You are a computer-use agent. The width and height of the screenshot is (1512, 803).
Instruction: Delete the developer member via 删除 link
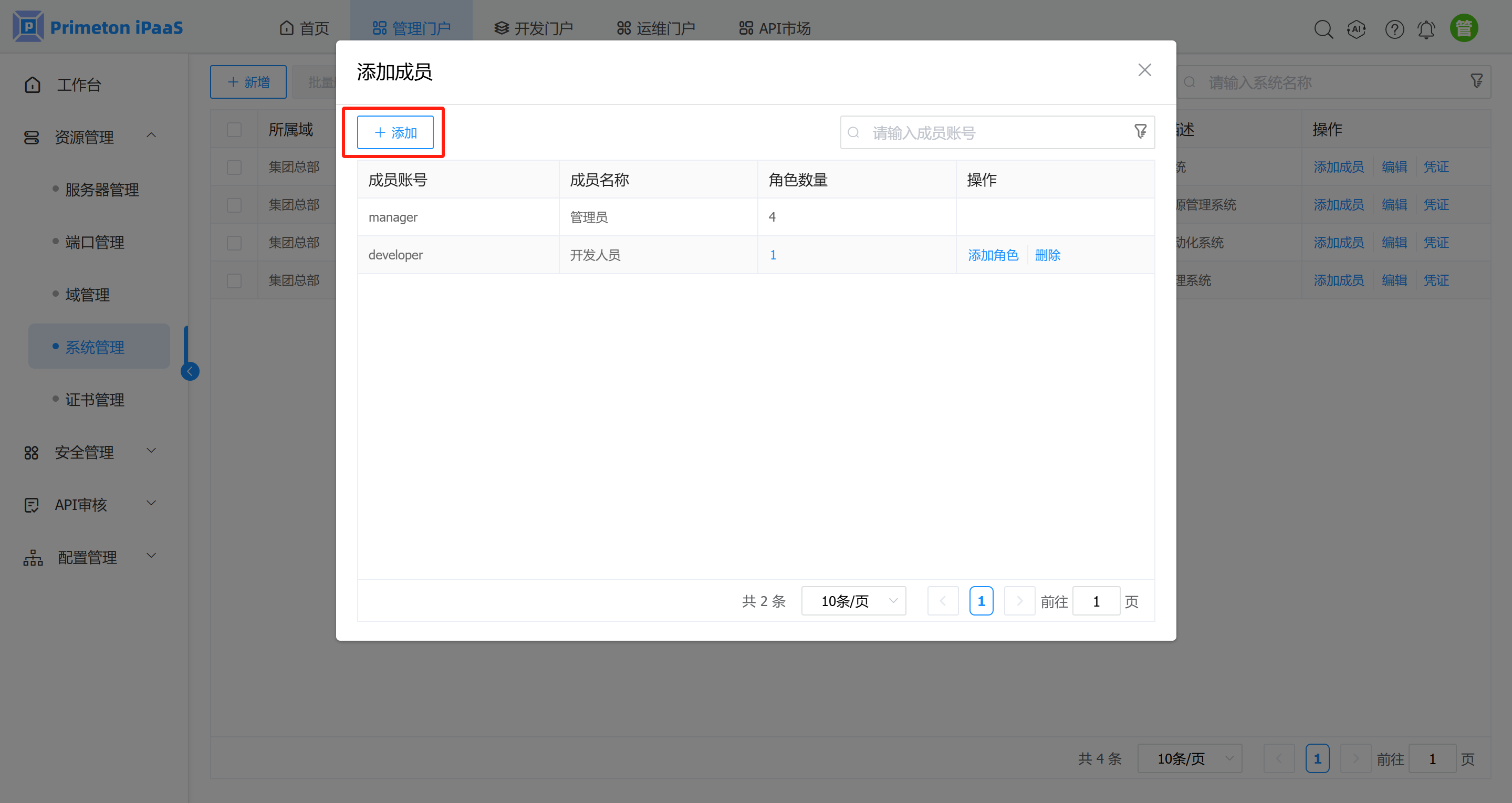1048,255
